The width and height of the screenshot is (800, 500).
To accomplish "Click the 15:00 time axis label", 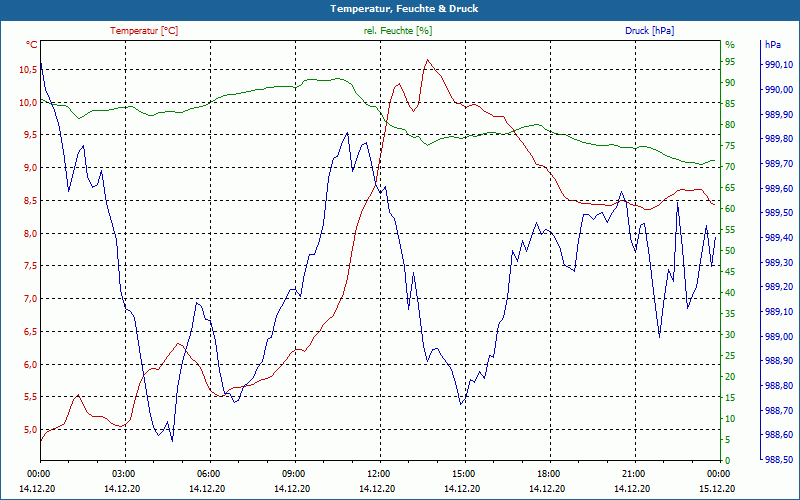I will [462, 473].
